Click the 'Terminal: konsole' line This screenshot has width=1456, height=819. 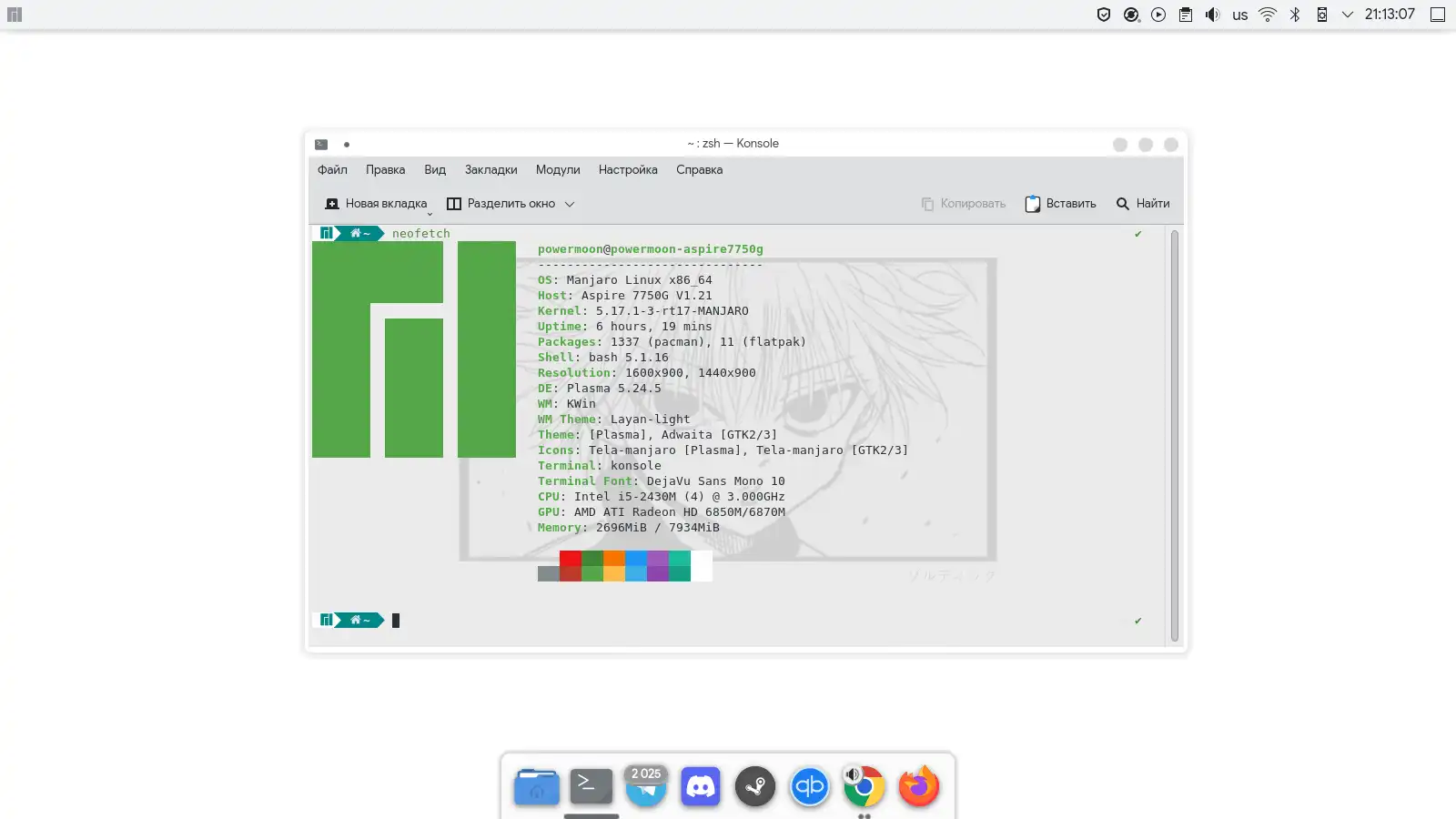(x=600, y=466)
